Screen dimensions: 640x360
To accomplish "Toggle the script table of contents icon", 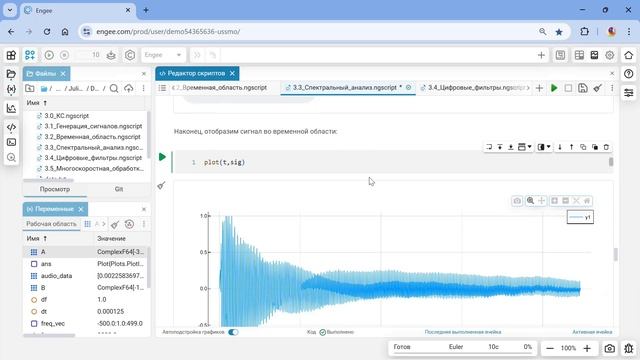I will click(162, 88).
